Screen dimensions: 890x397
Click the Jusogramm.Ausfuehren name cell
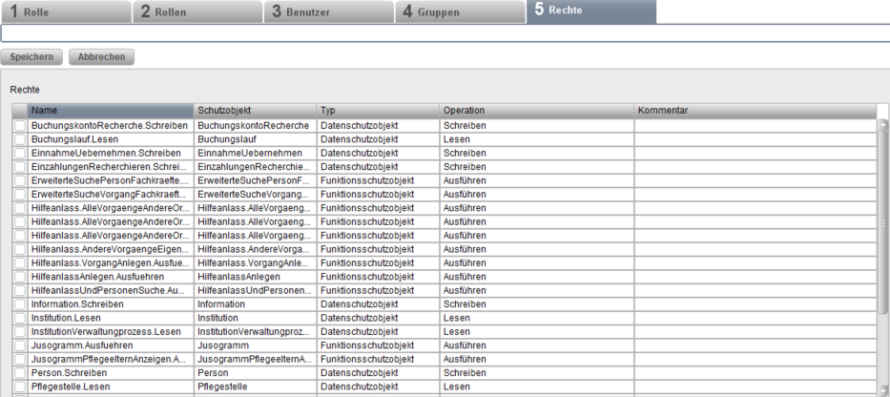pyautogui.click(x=110, y=345)
